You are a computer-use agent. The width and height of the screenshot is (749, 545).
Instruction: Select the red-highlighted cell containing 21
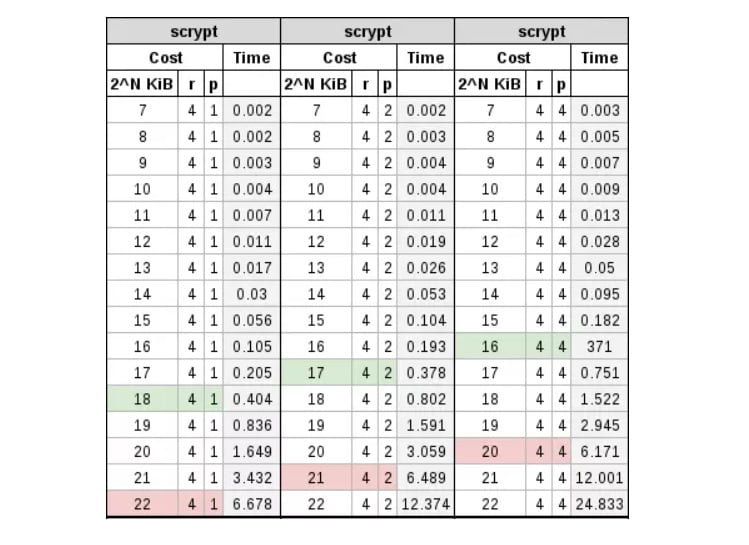point(316,478)
